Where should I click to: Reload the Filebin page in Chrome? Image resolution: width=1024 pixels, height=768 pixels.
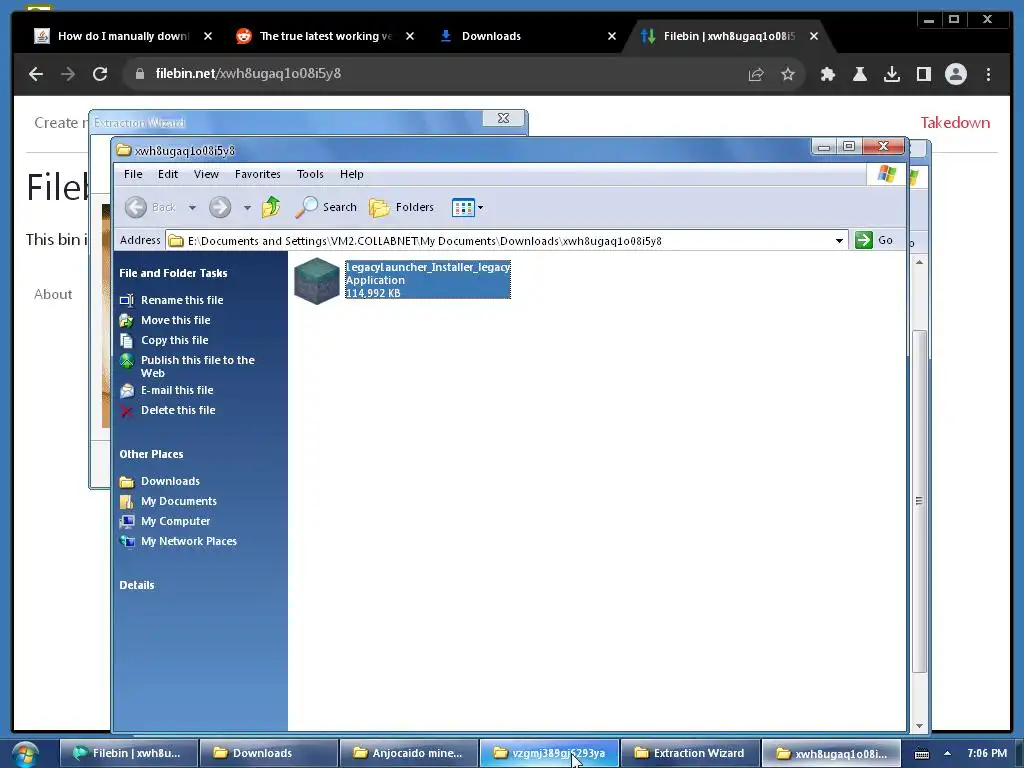pyautogui.click(x=100, y=74)
